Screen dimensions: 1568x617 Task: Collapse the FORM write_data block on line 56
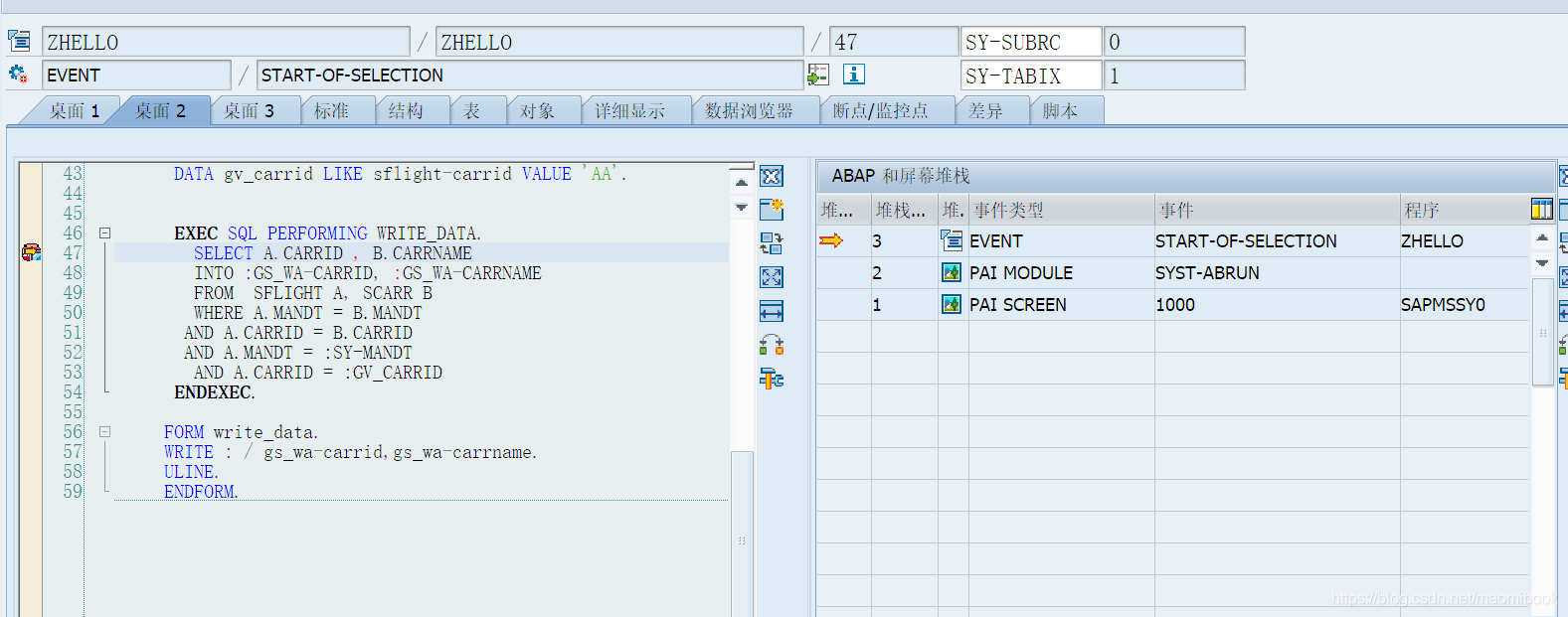104,432
